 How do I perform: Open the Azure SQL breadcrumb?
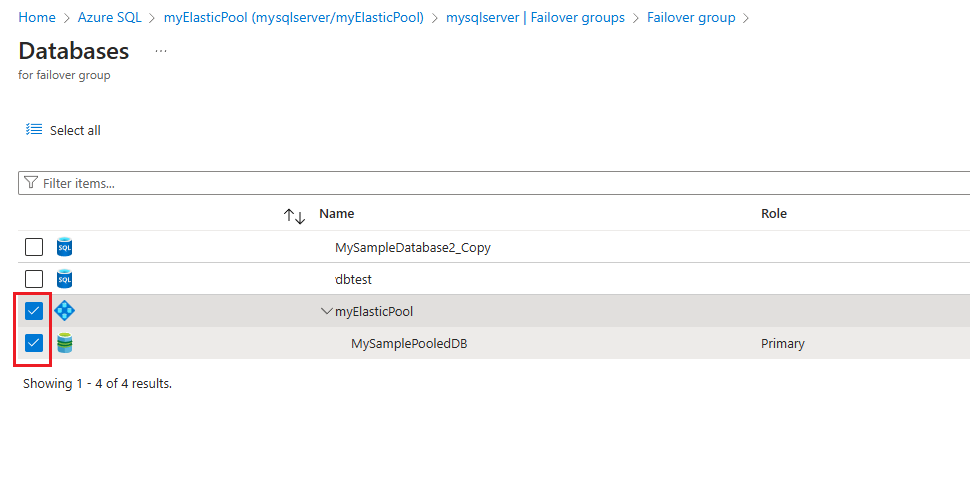(x=109, y=17)
